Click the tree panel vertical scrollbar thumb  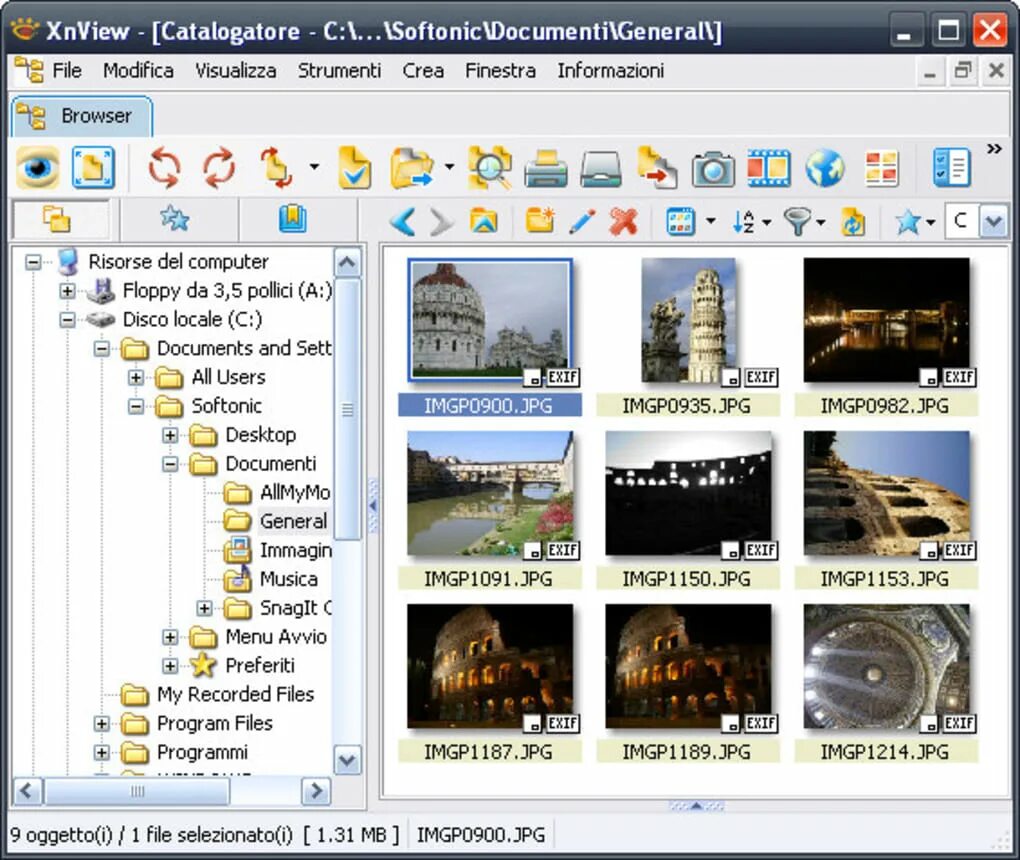[348, 409]
